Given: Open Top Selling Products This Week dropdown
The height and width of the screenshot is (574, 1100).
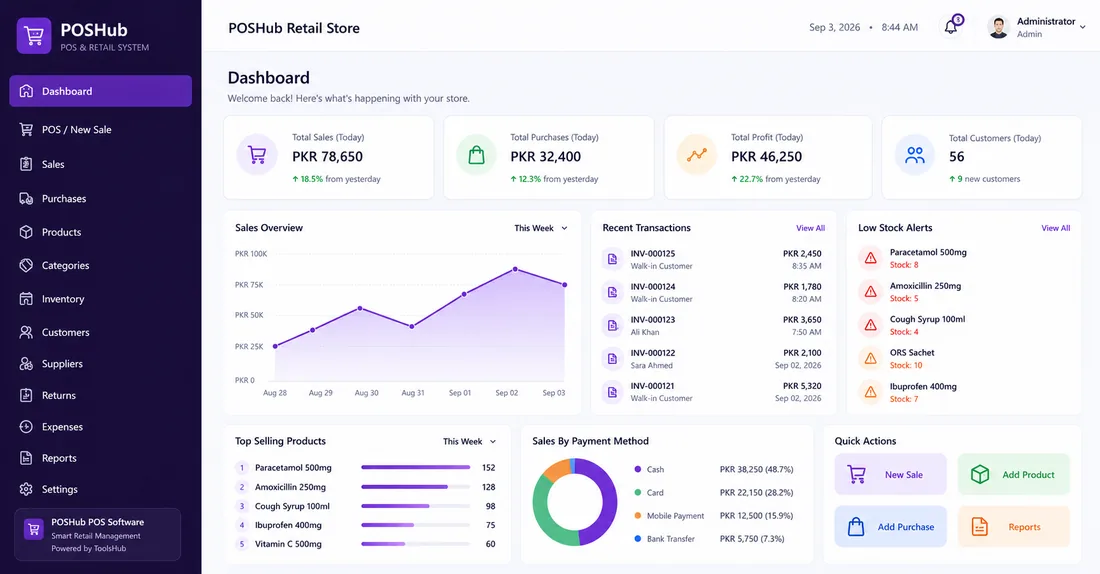Looking at the screenshot, I should pos(469,441).
